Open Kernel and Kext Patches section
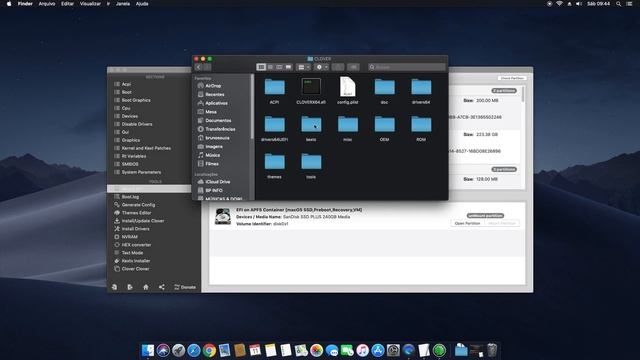 tap(146, 148)
